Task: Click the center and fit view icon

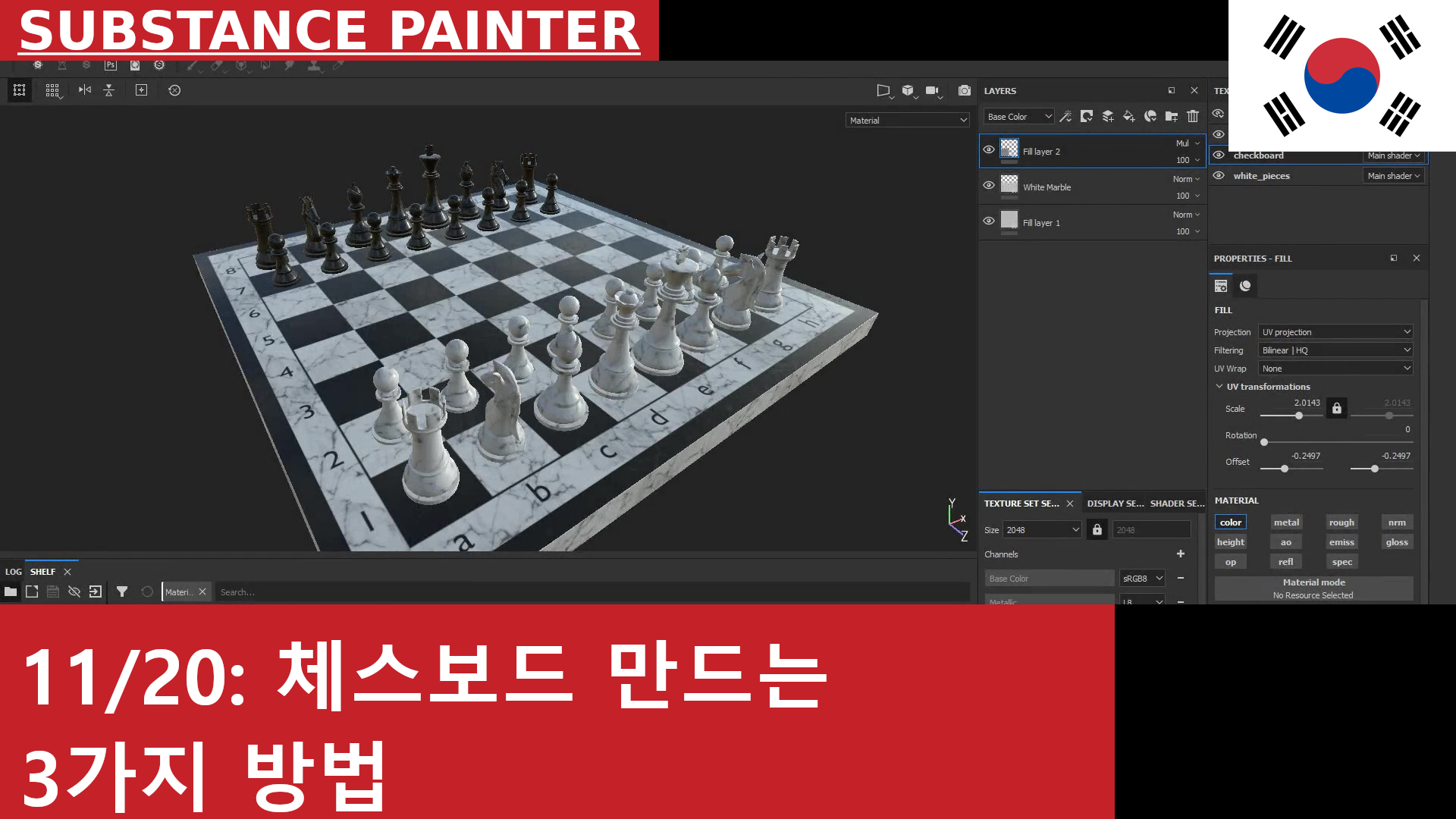Action: [x=141, y=90]
